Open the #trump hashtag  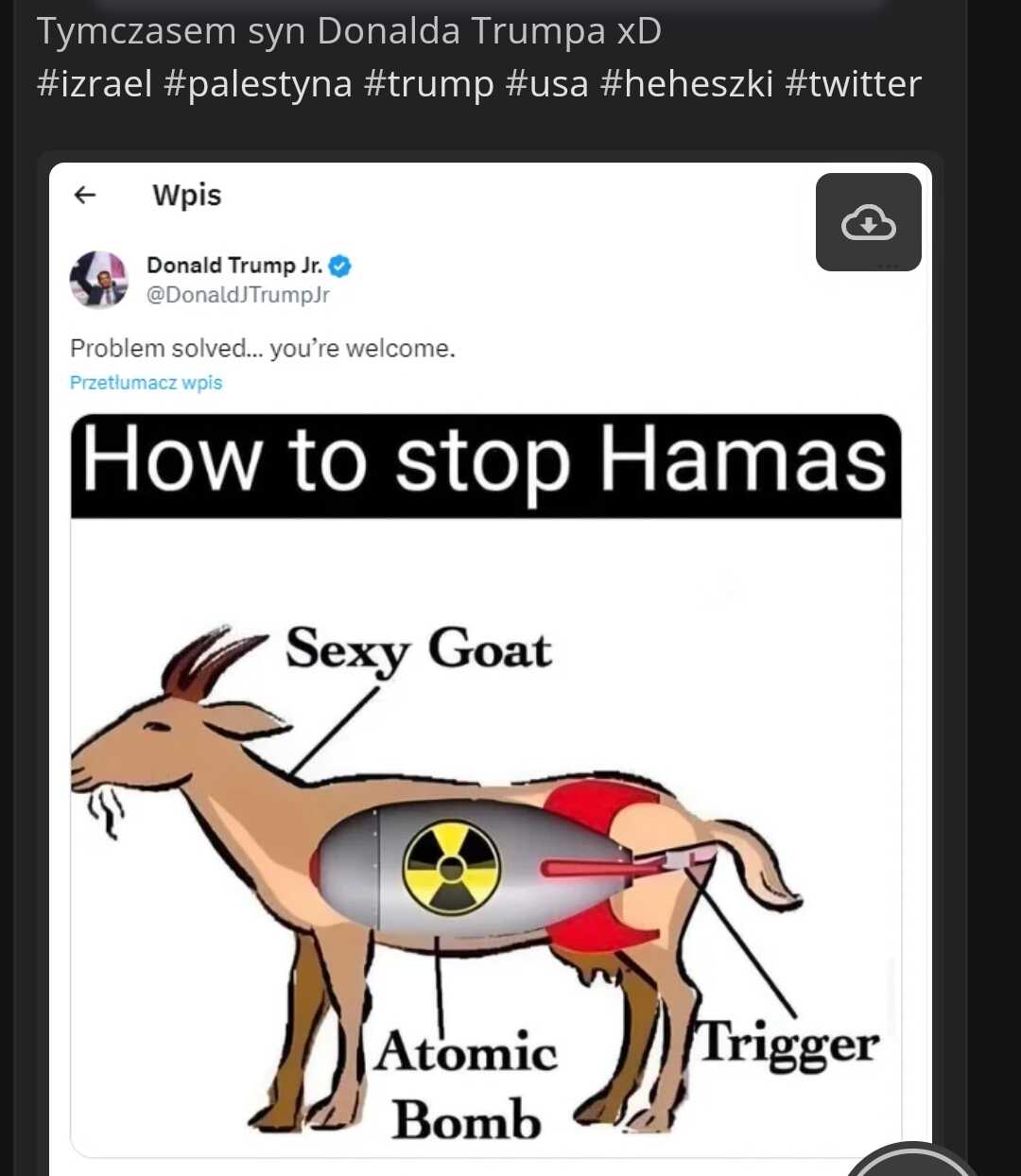(428, 84)
